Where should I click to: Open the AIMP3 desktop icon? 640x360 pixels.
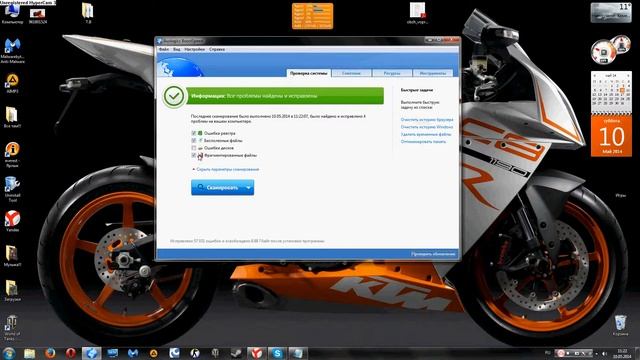(12, 84)
